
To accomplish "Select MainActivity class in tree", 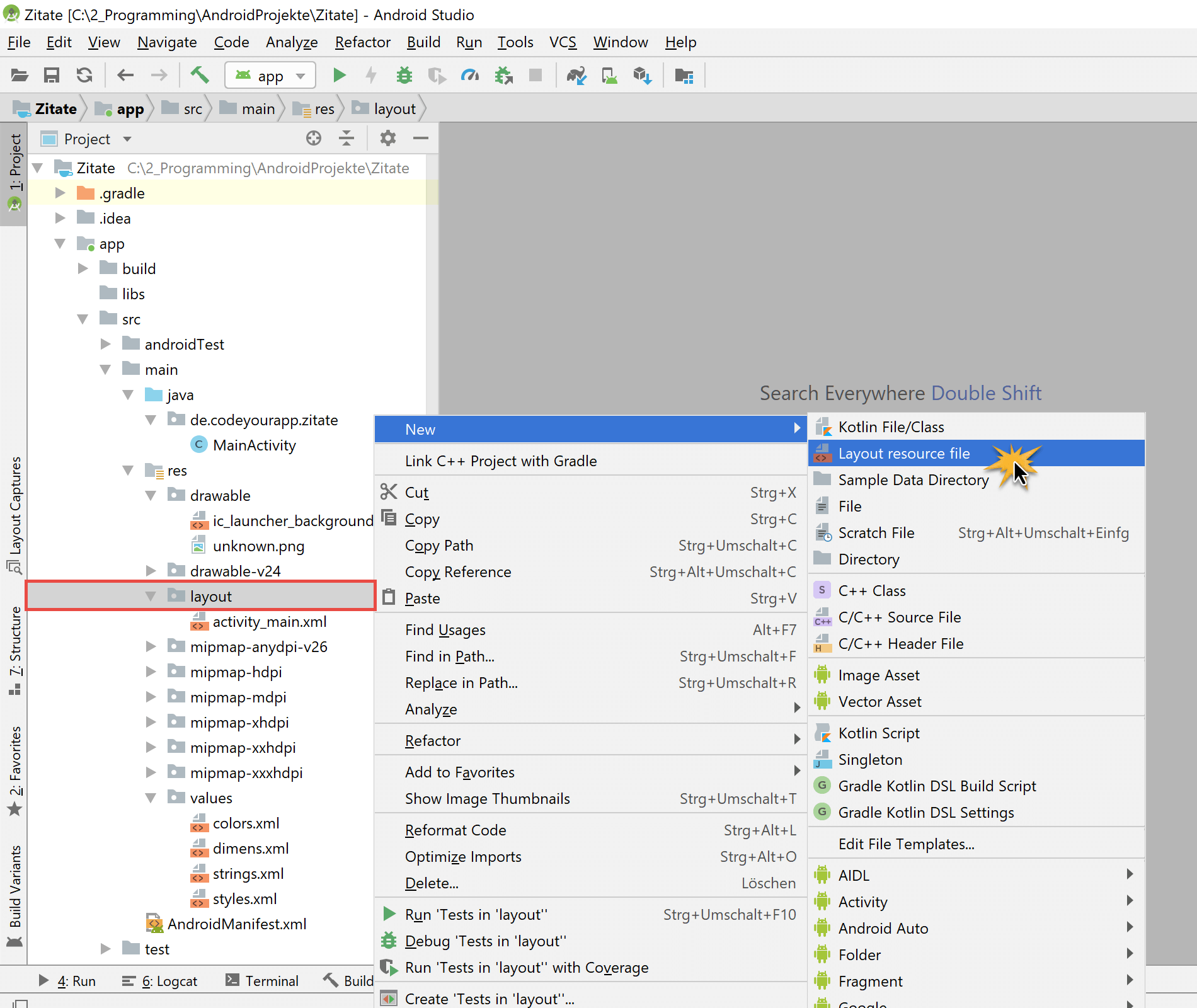I will point(255,445).
